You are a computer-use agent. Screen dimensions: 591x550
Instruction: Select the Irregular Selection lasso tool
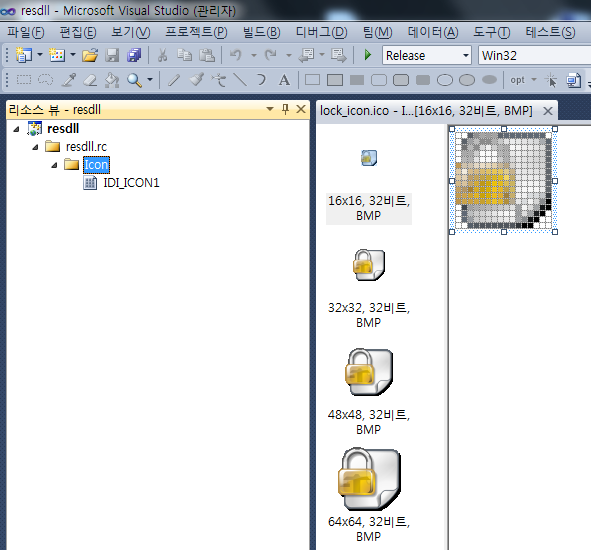(x=46, y=80)
